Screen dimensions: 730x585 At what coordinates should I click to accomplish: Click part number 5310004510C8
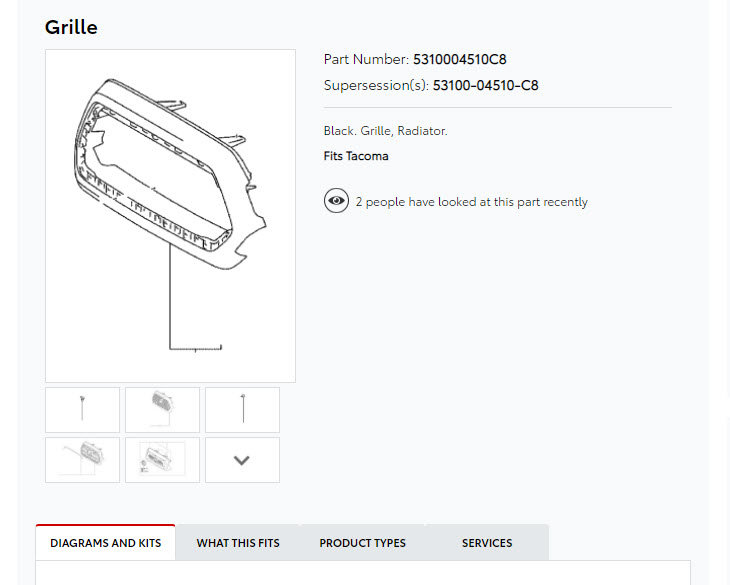click(460, 60)
